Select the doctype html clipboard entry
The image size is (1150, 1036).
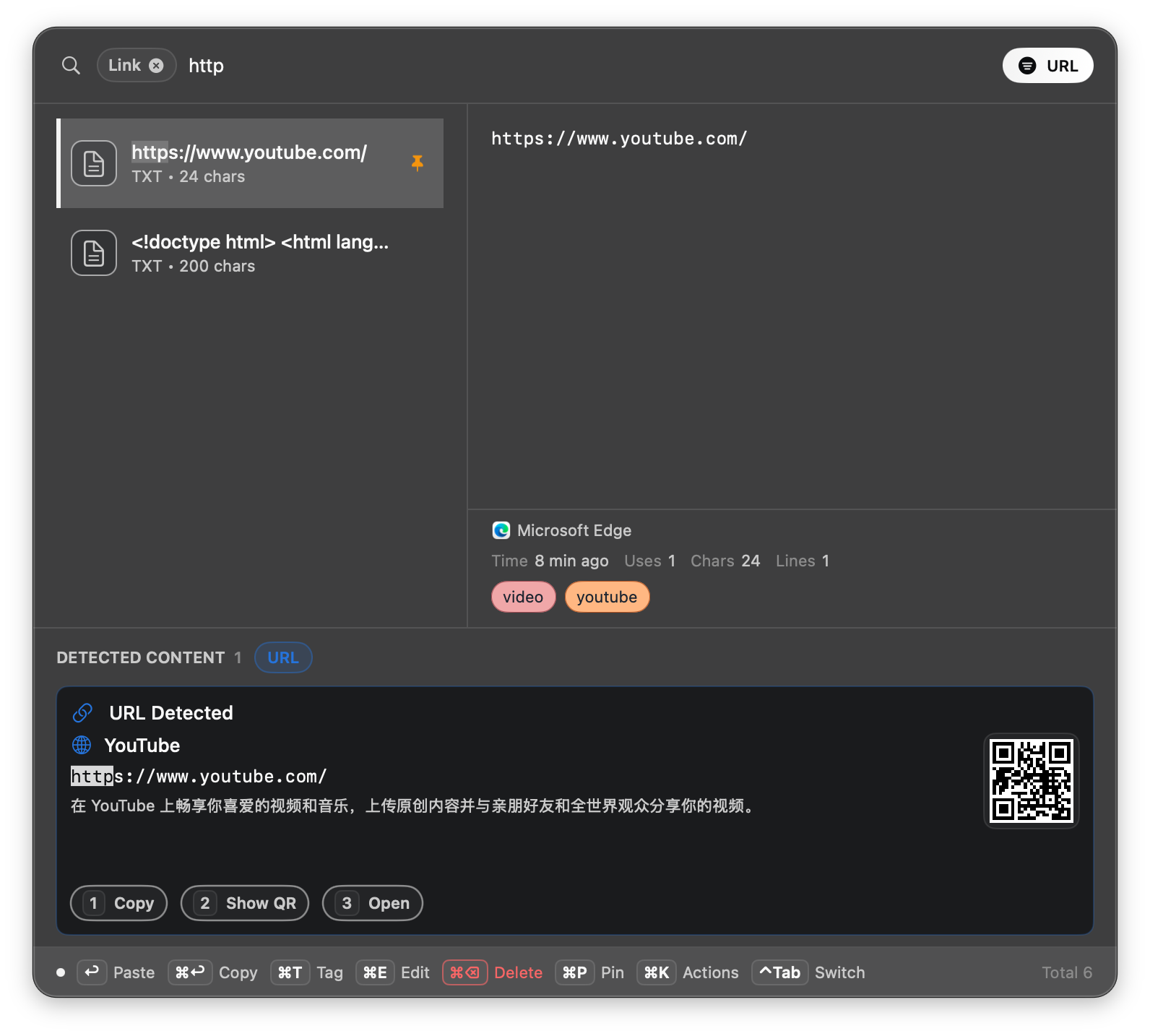[250, 253]
